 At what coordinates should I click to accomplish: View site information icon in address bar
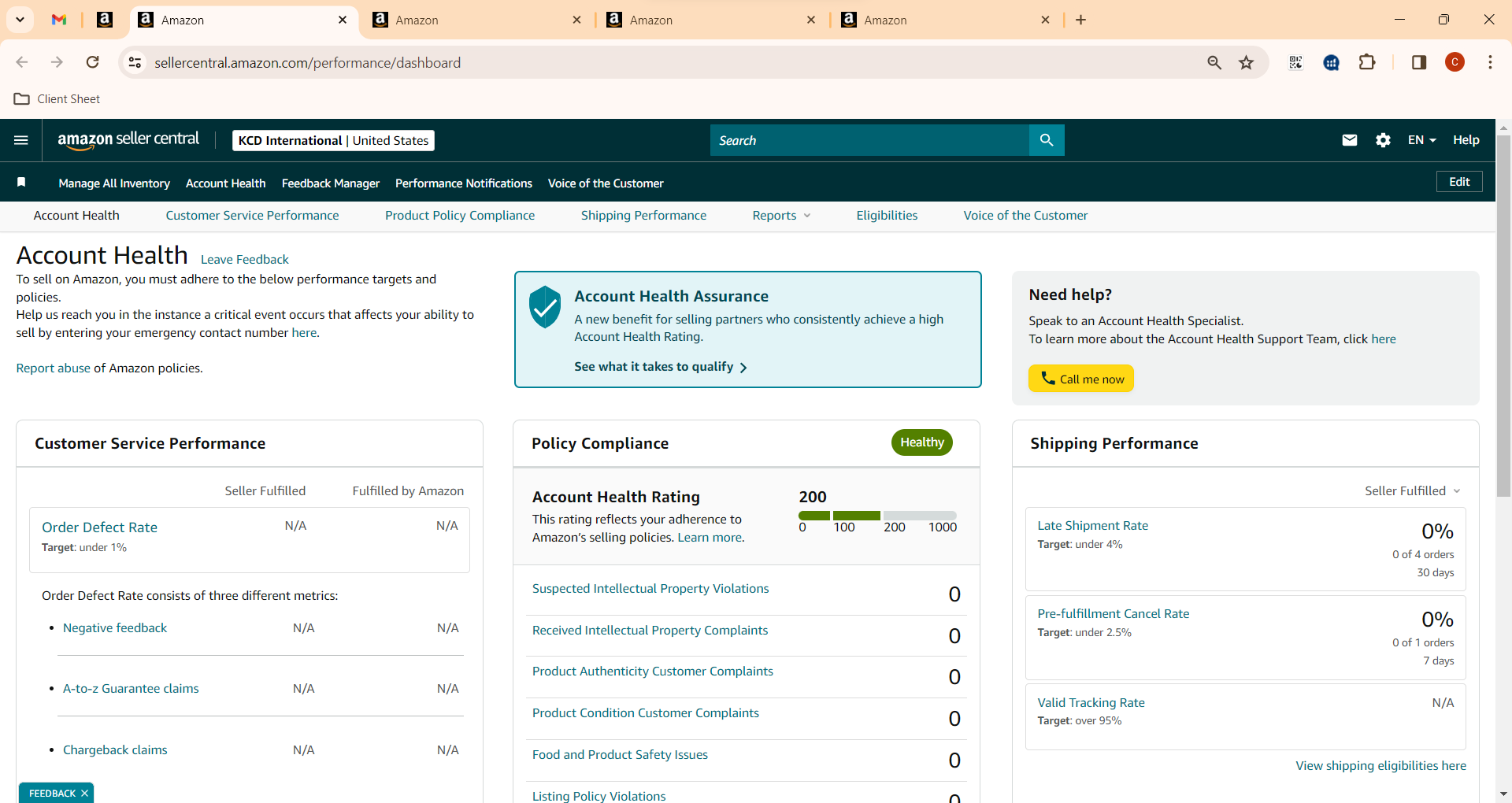(x=135, y=62)
